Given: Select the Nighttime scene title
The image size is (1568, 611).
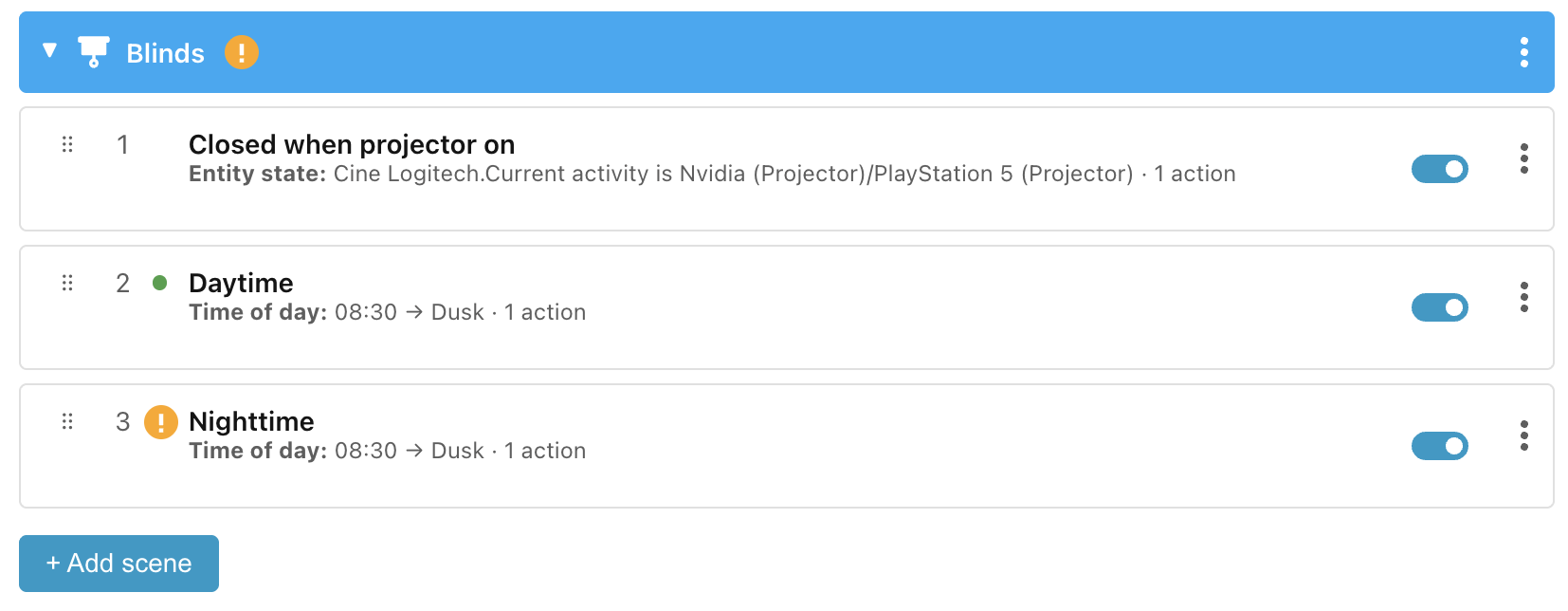Looking at the screenshot, I should pos(251,421).
